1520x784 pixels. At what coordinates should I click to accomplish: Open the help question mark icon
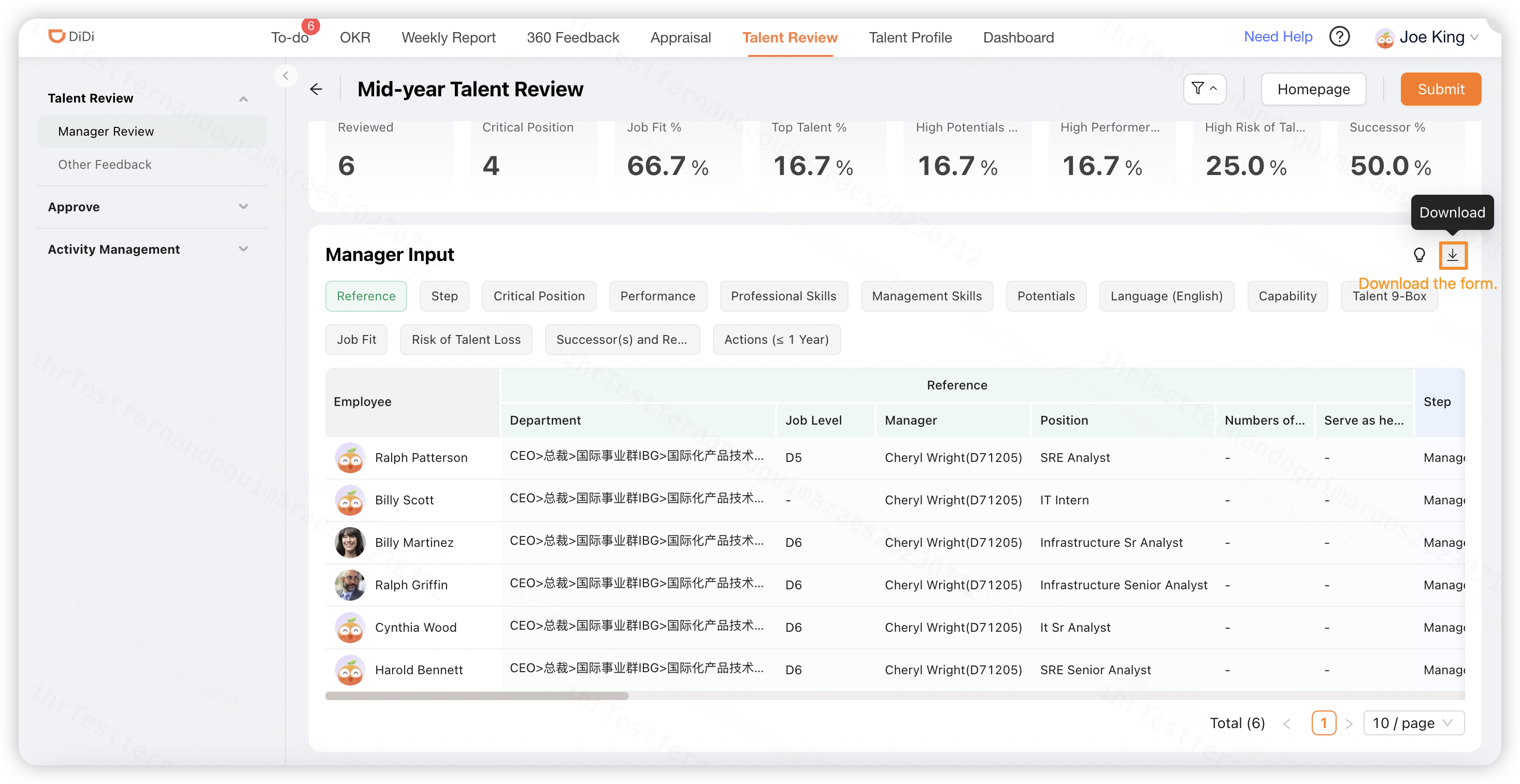[1339, 37]
